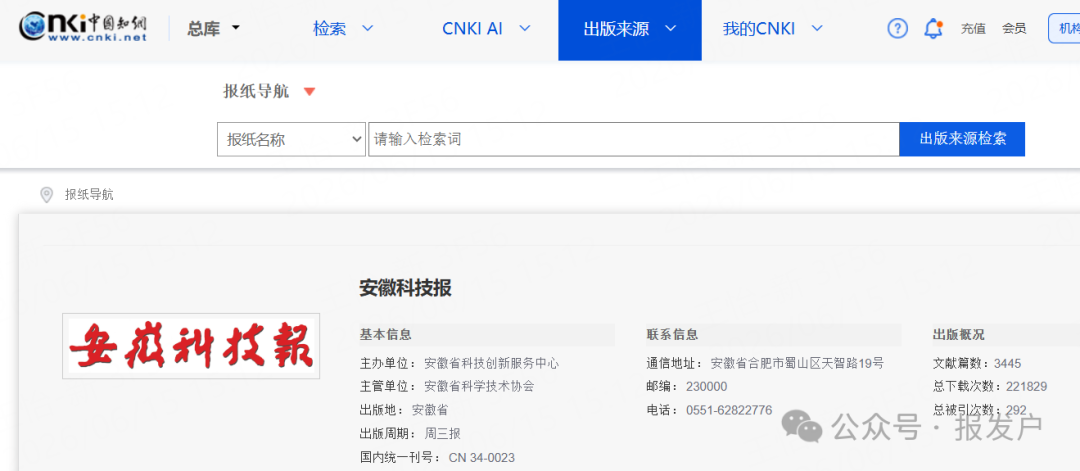
Task: Focus the 请输入检索词 search box
Action: coord(634,139)
